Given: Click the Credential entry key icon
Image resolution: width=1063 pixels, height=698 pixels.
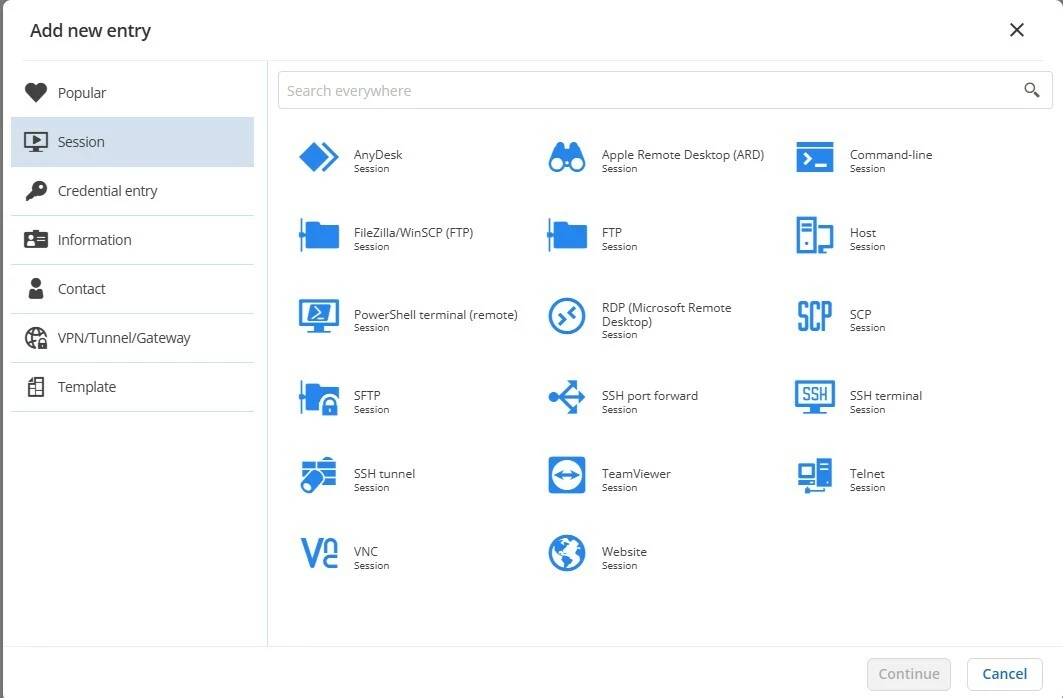Looking at the screenshot, I should 36,190.
